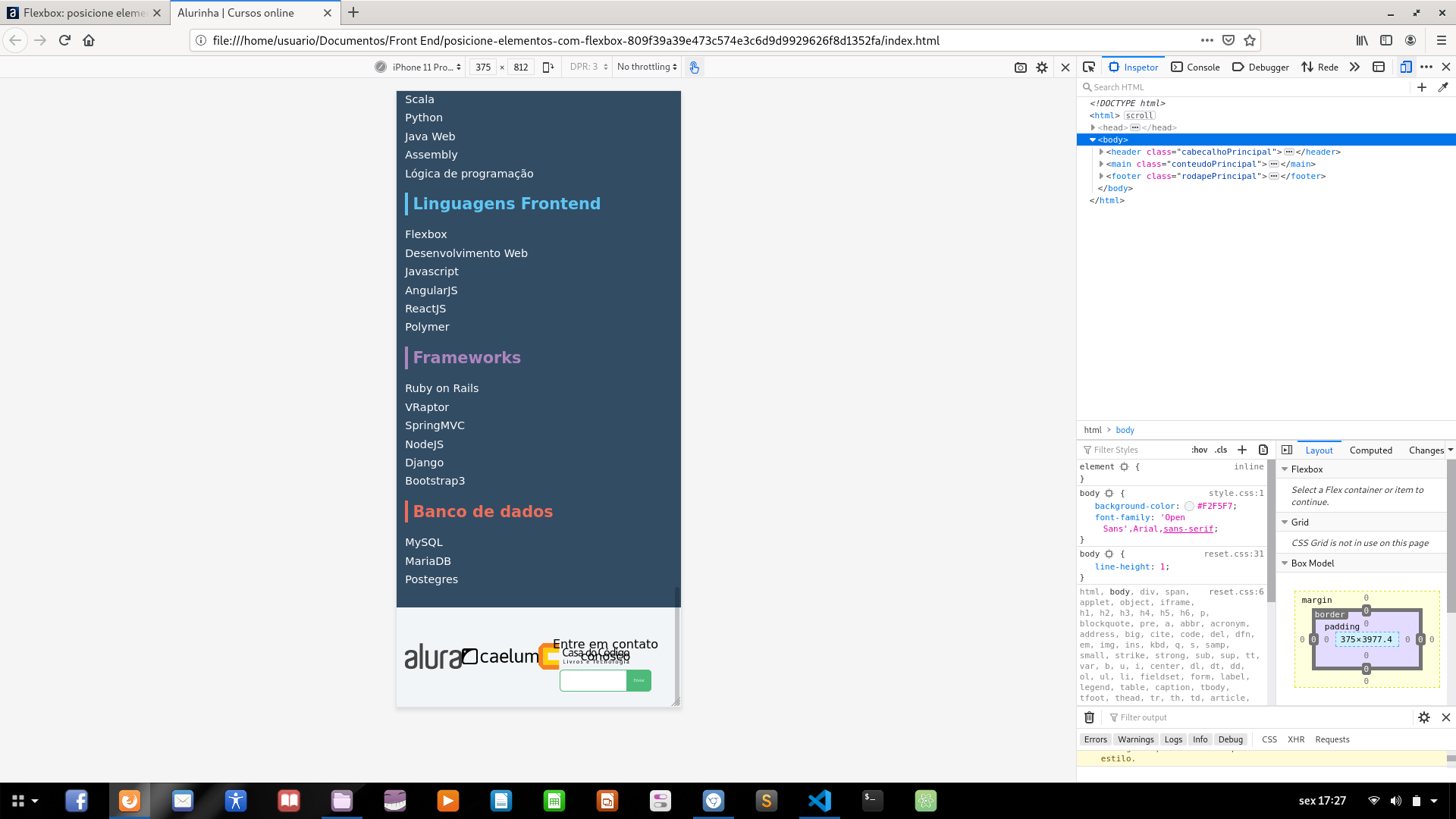Click the Changes panel tab
The image size is (1456, 819).
(x=1420, y=450)
